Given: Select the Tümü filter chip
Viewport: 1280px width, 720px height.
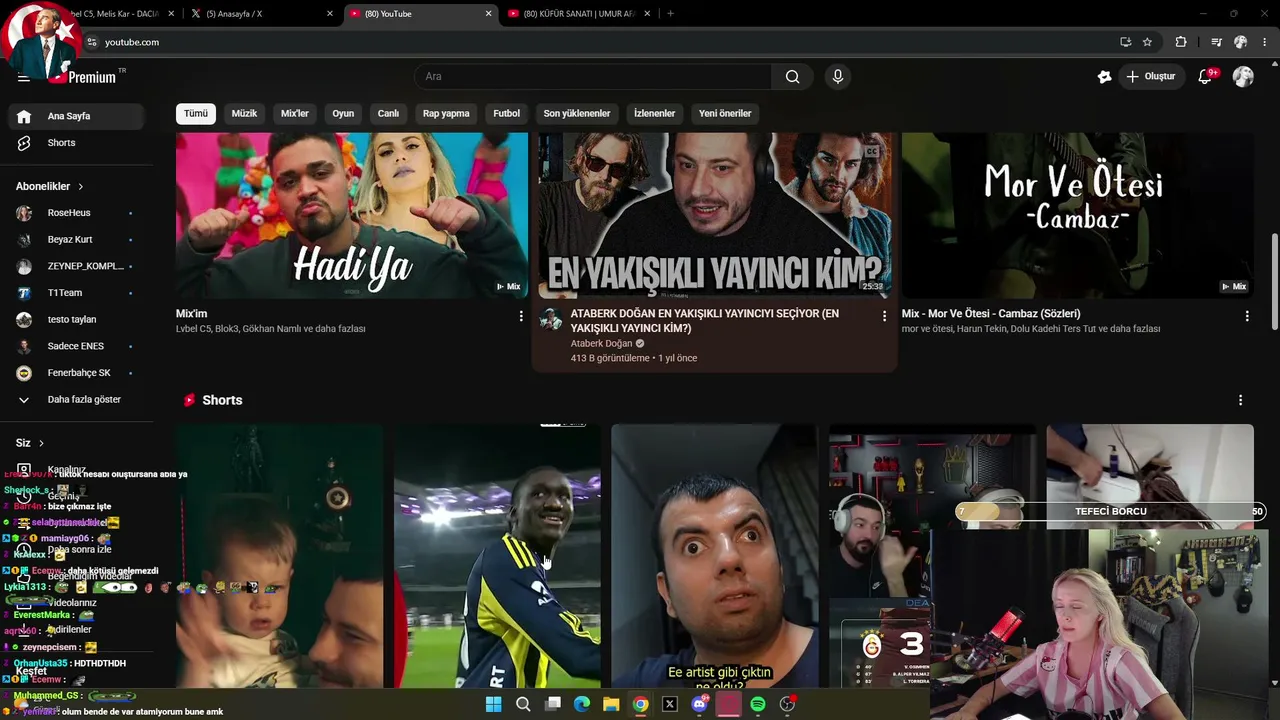Looking at the screenshot, I should pos(196,114).
